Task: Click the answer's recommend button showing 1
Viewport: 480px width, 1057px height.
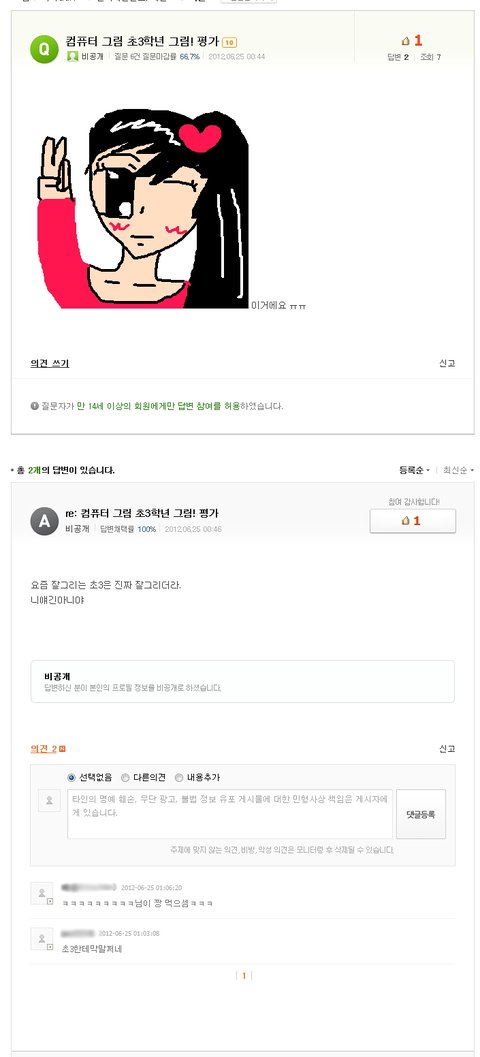Action: click(413, 521)
